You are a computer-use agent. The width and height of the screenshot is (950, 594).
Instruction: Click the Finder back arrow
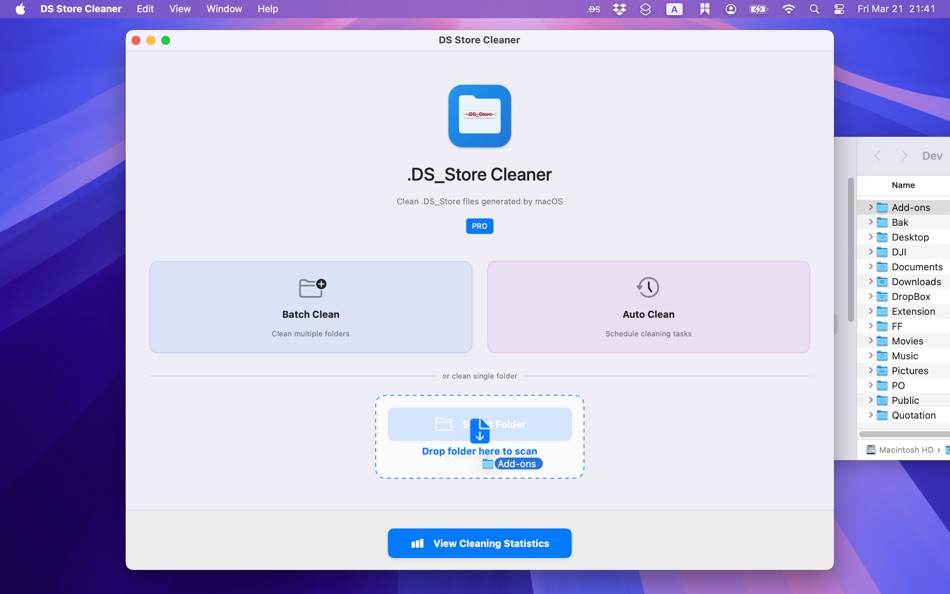coord(877,156)
